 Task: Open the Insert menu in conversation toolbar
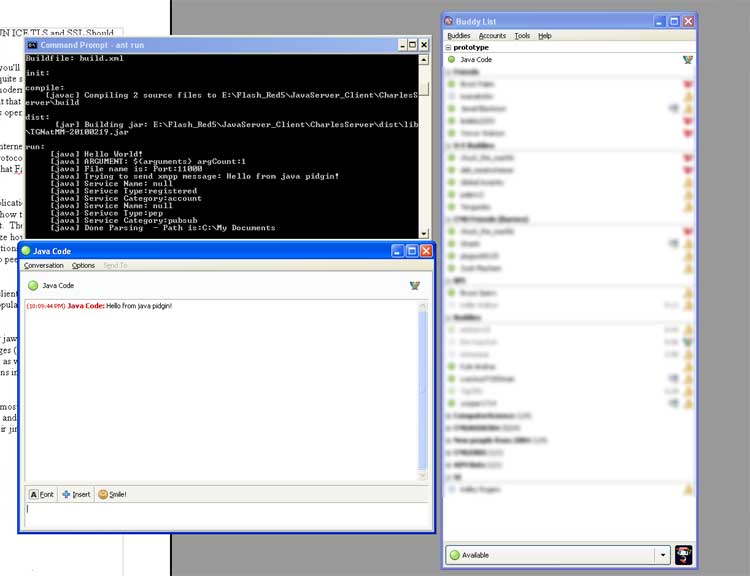(x=76, y=494)
